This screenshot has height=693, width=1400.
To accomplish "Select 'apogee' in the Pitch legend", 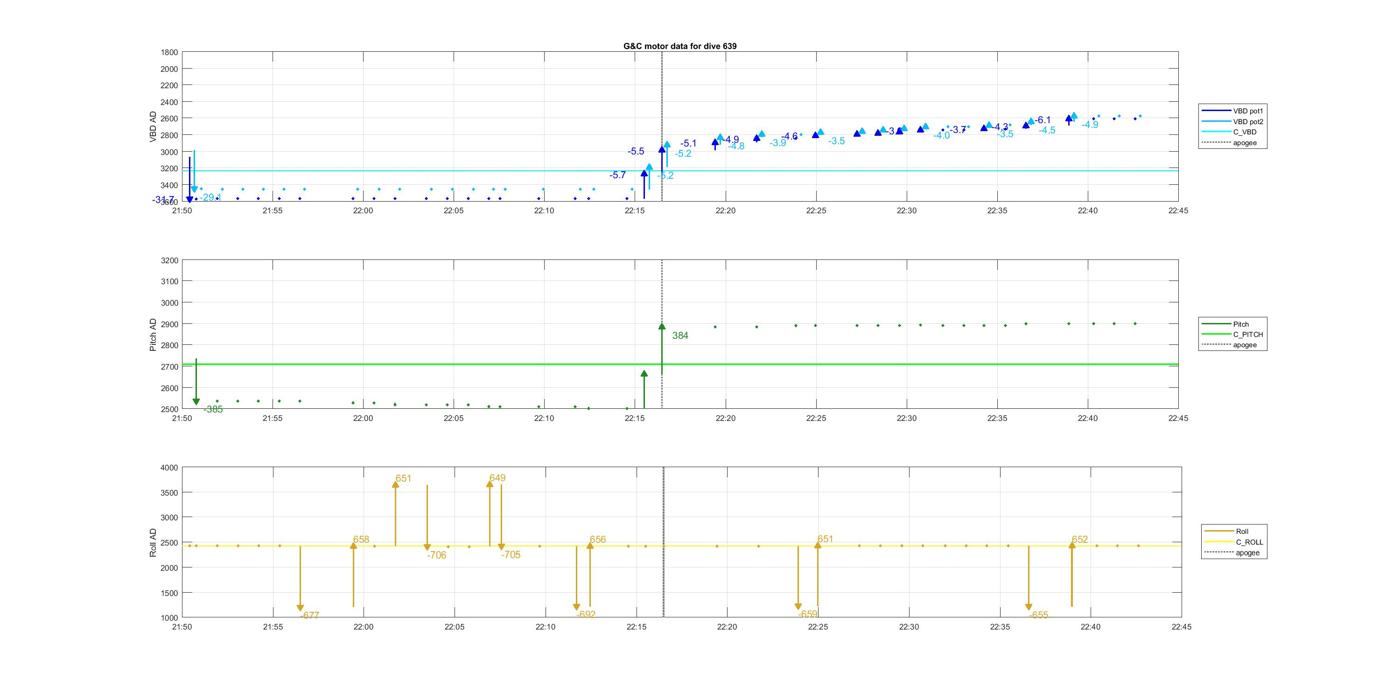I will coord(1231,345).
